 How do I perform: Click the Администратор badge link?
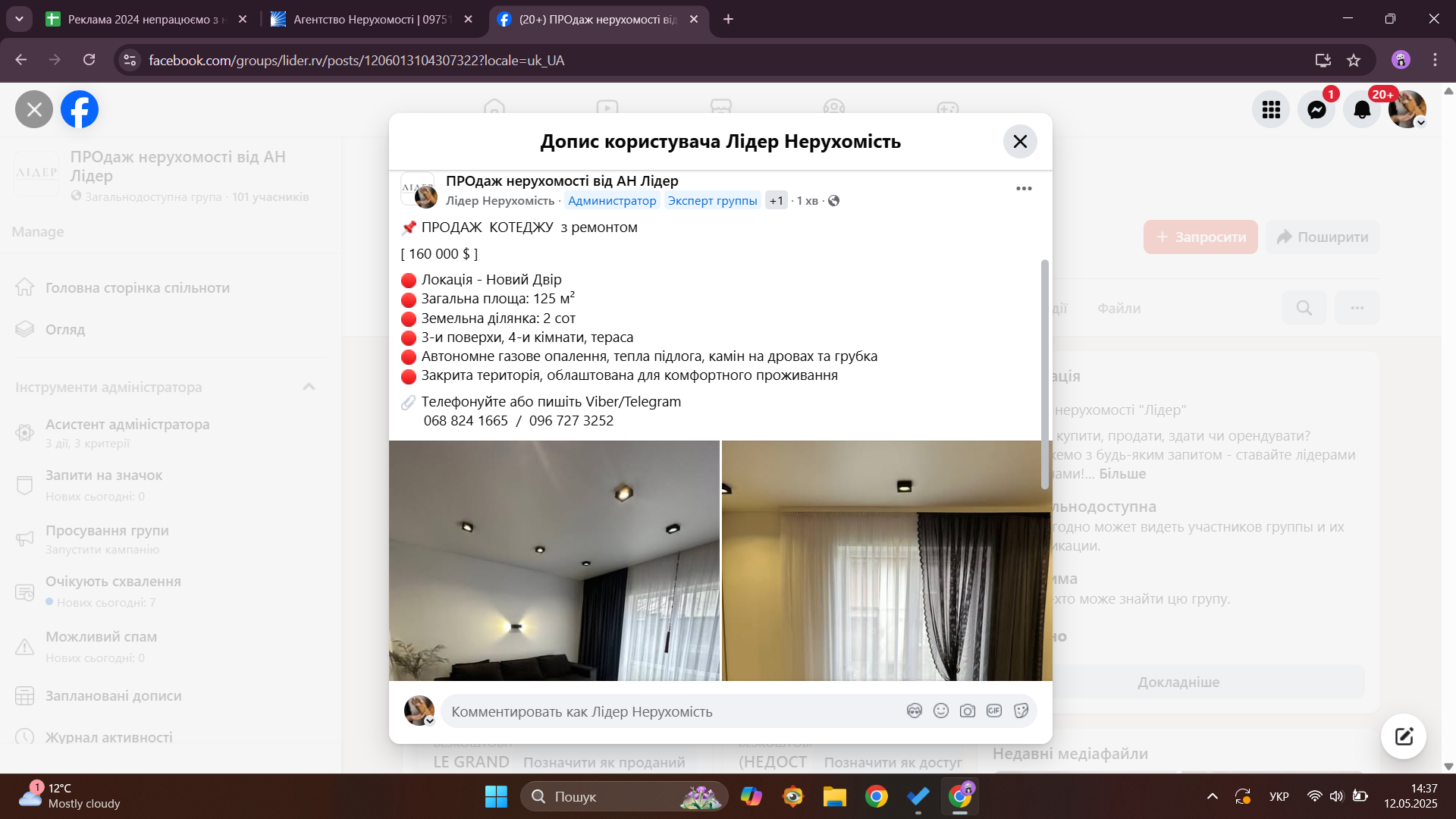(x=612, y=201)
